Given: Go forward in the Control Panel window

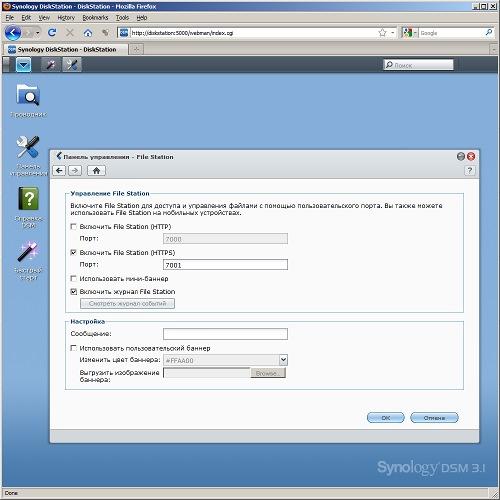Looking at the screenshot, I should point(75,171).
